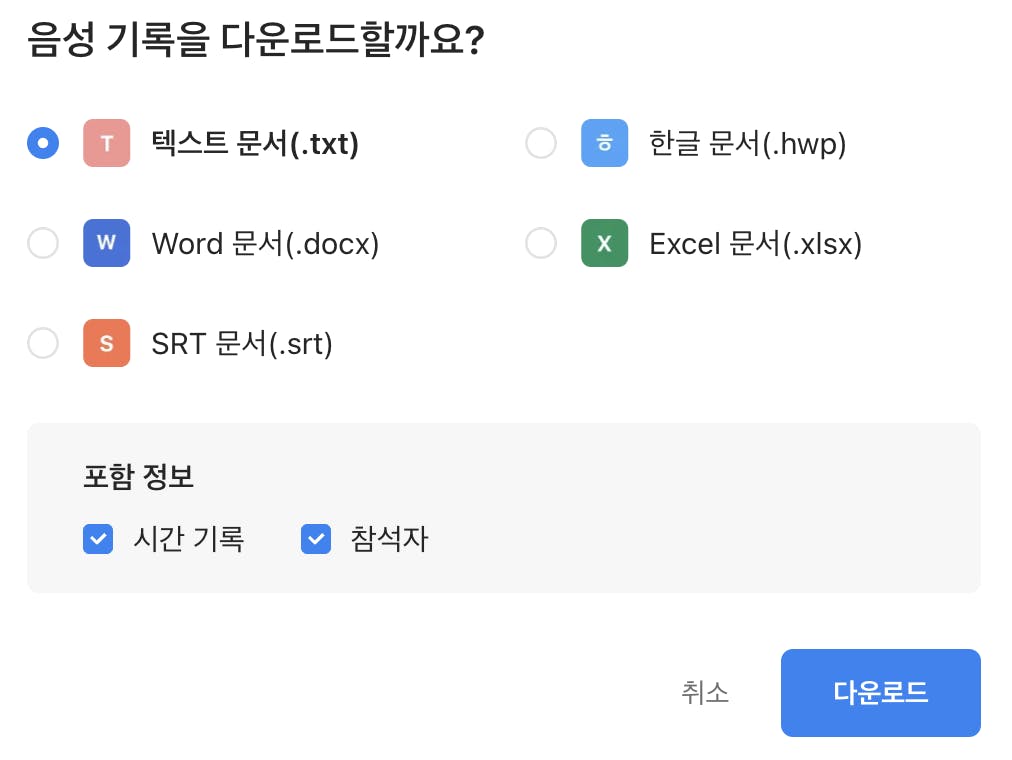Click the 한글 문서(.hwp) text label
Screen dimensions: 1012x760
tap(747, 144)
